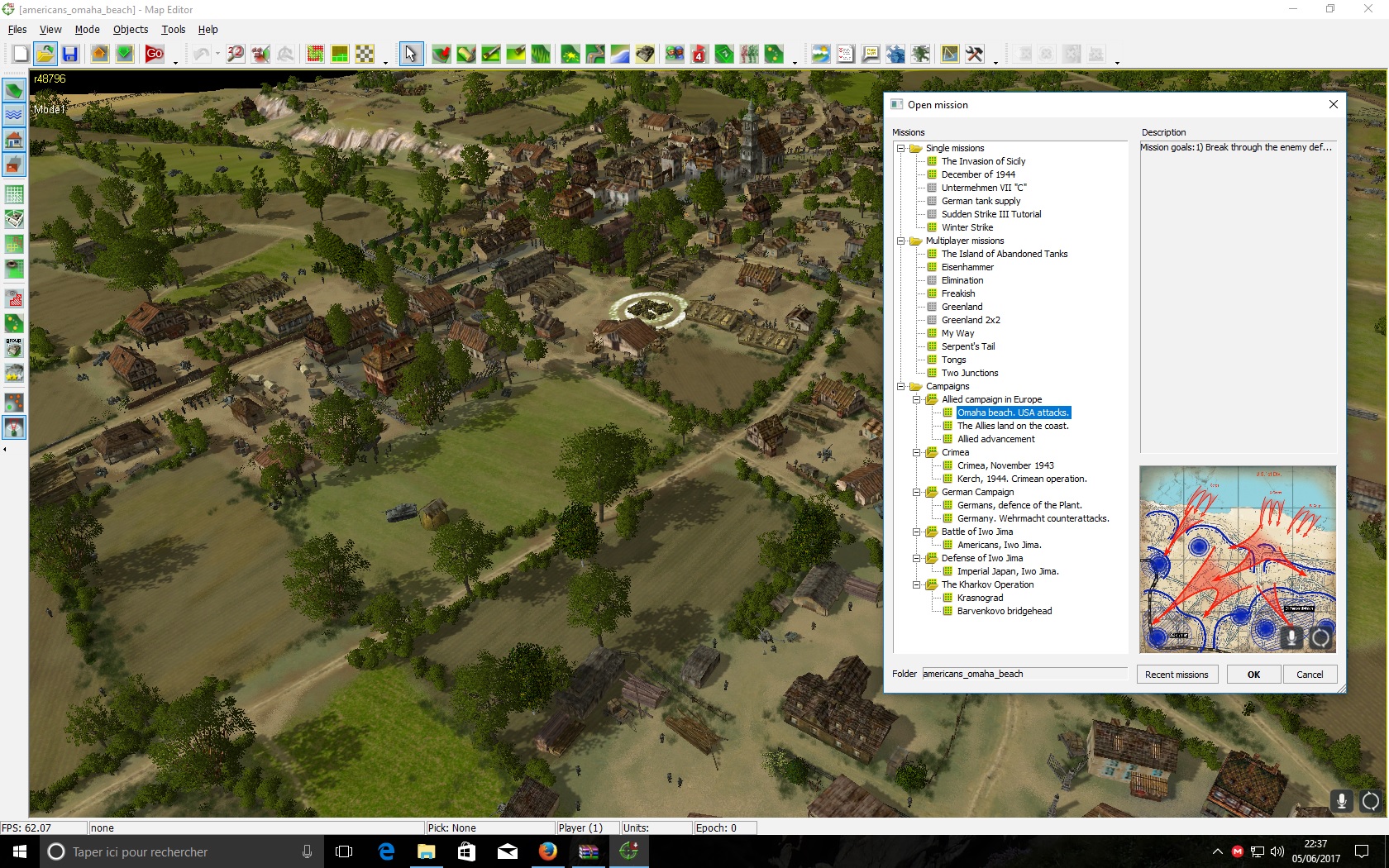This screenshot has height=868, width=1389.
Task: Click the save map icon
Action: [71, 54]
